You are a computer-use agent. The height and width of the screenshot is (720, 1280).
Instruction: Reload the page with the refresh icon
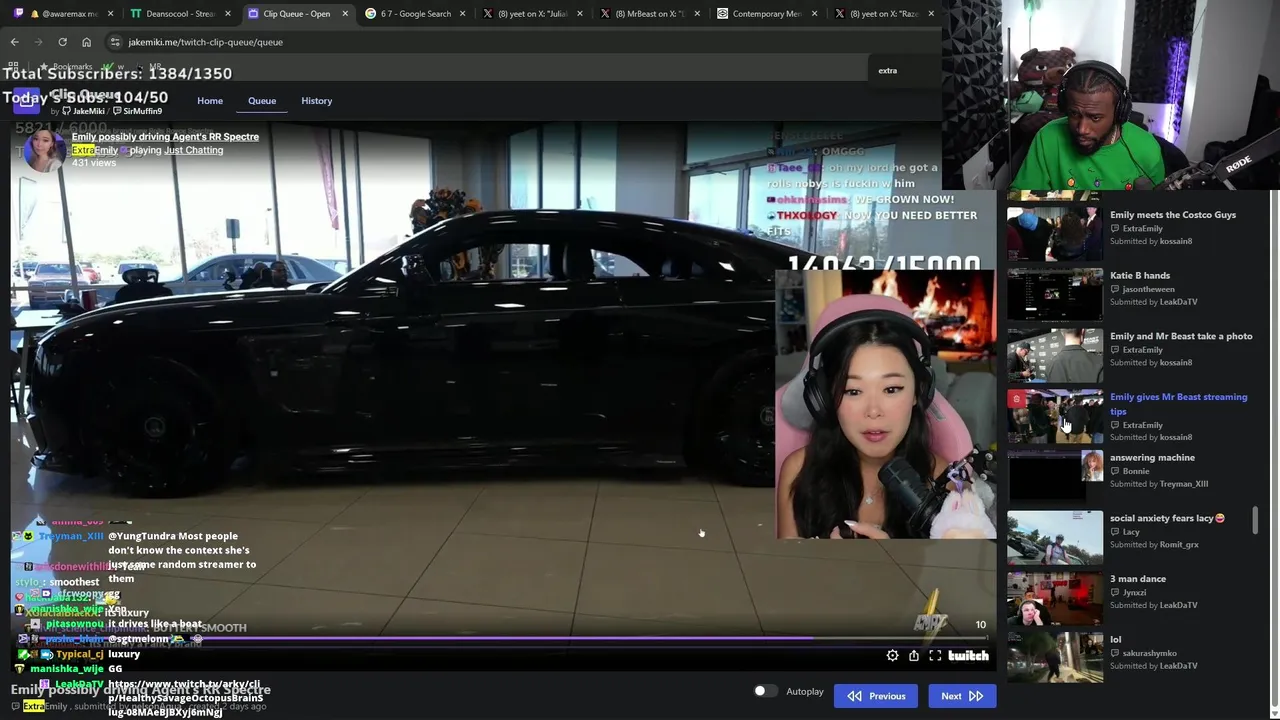tap(62, 42)
